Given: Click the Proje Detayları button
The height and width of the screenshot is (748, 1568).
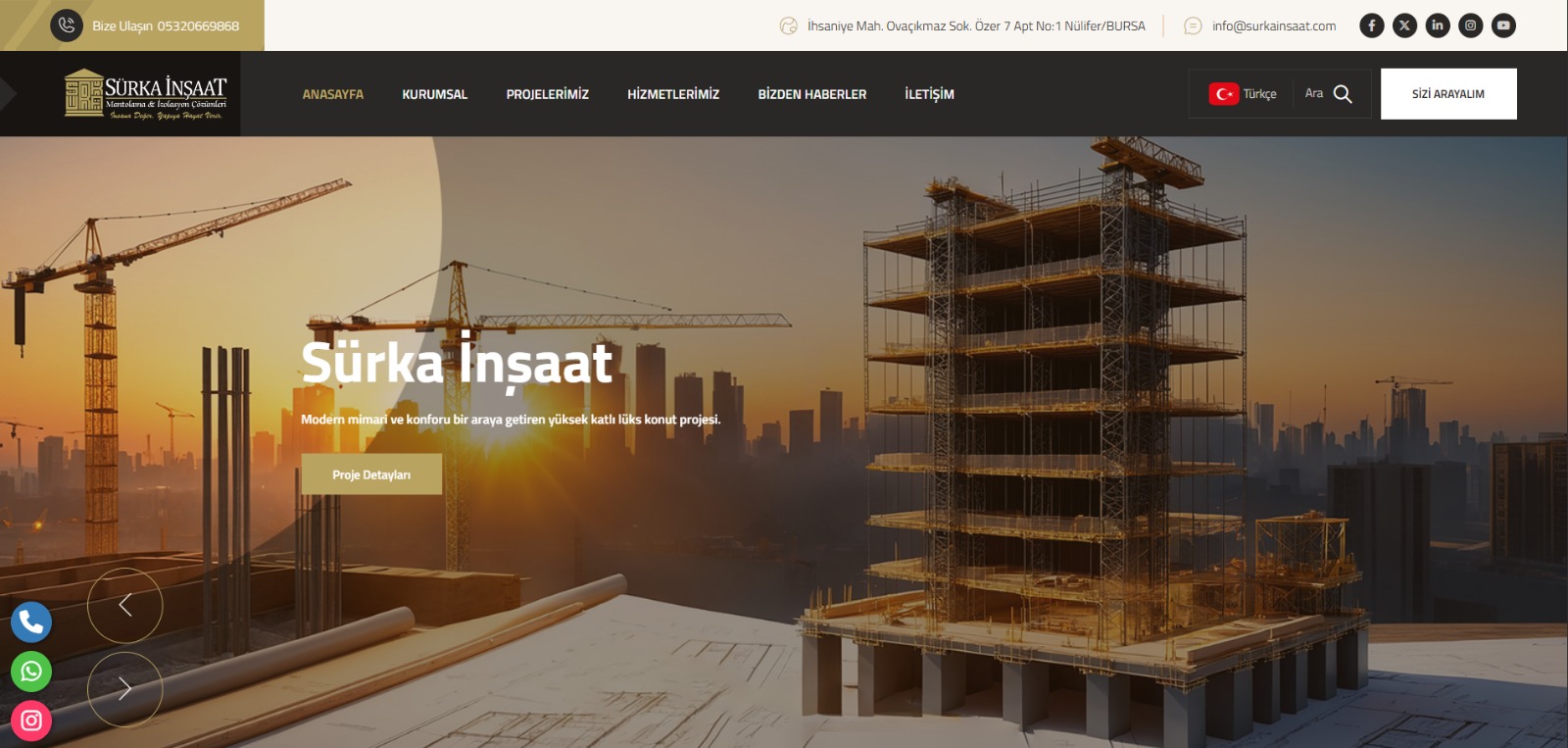Looking at the screenshot, I should (x=371, y=474).
